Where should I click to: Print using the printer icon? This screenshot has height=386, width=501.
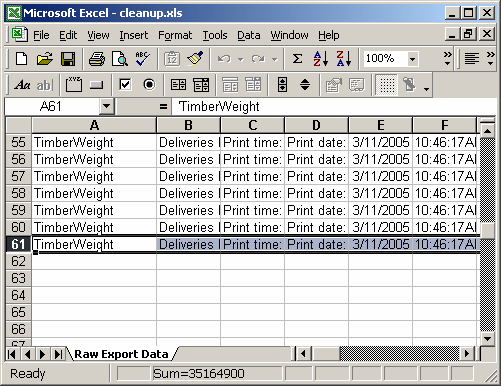[x=97, y=59]
